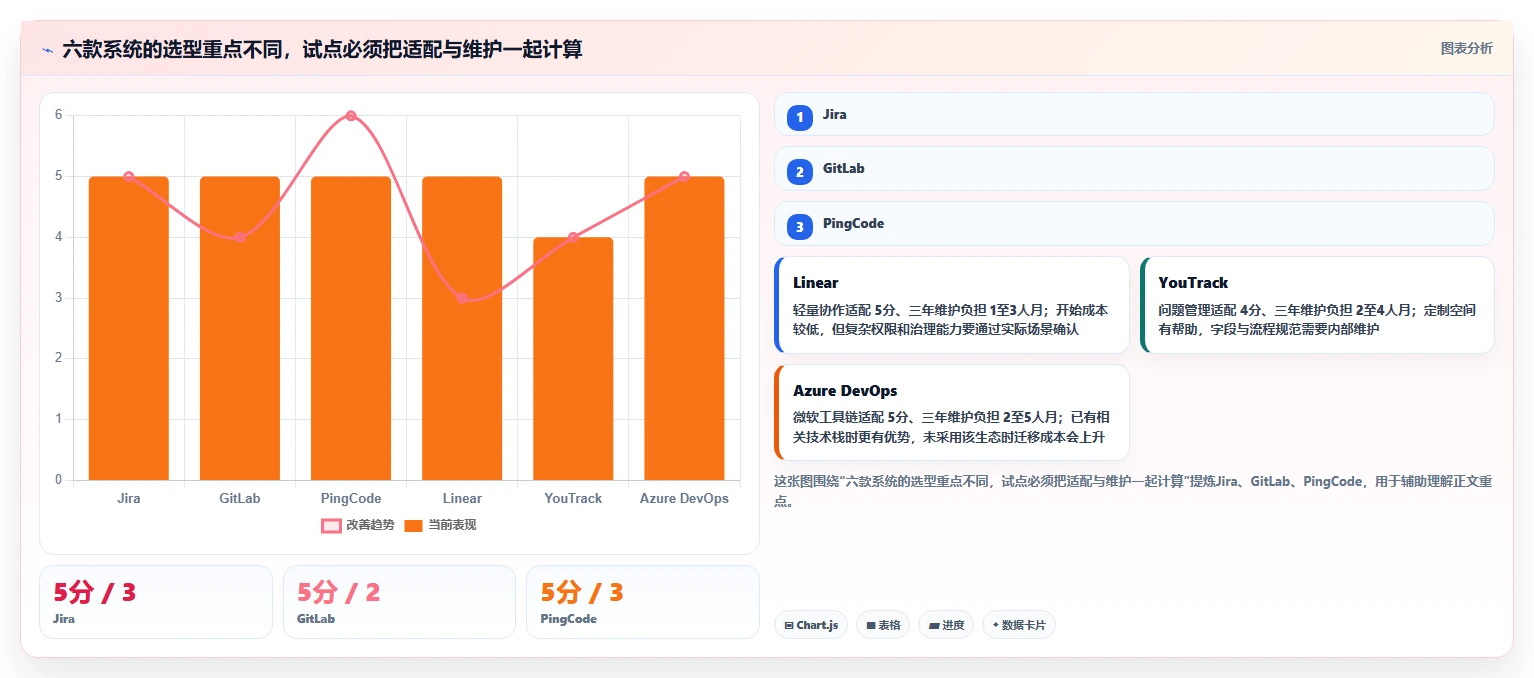Image resolution: width=1534 pixels, height=678 pixels.
Task: Click the trend line point above PingCode
Action: click(x=351, y=116)
